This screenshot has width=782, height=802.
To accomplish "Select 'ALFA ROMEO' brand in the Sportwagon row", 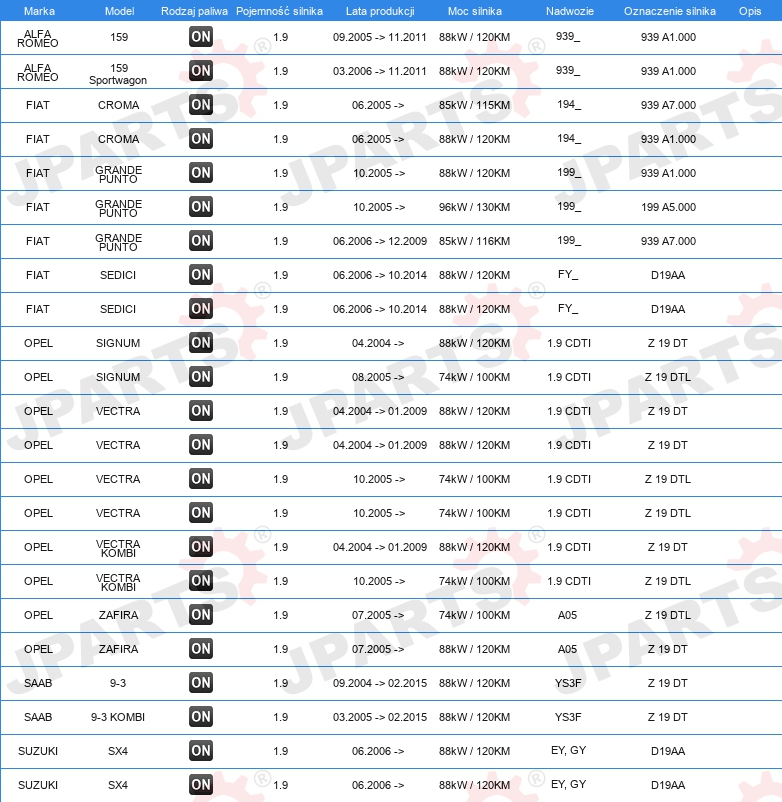I will point(38,72).
